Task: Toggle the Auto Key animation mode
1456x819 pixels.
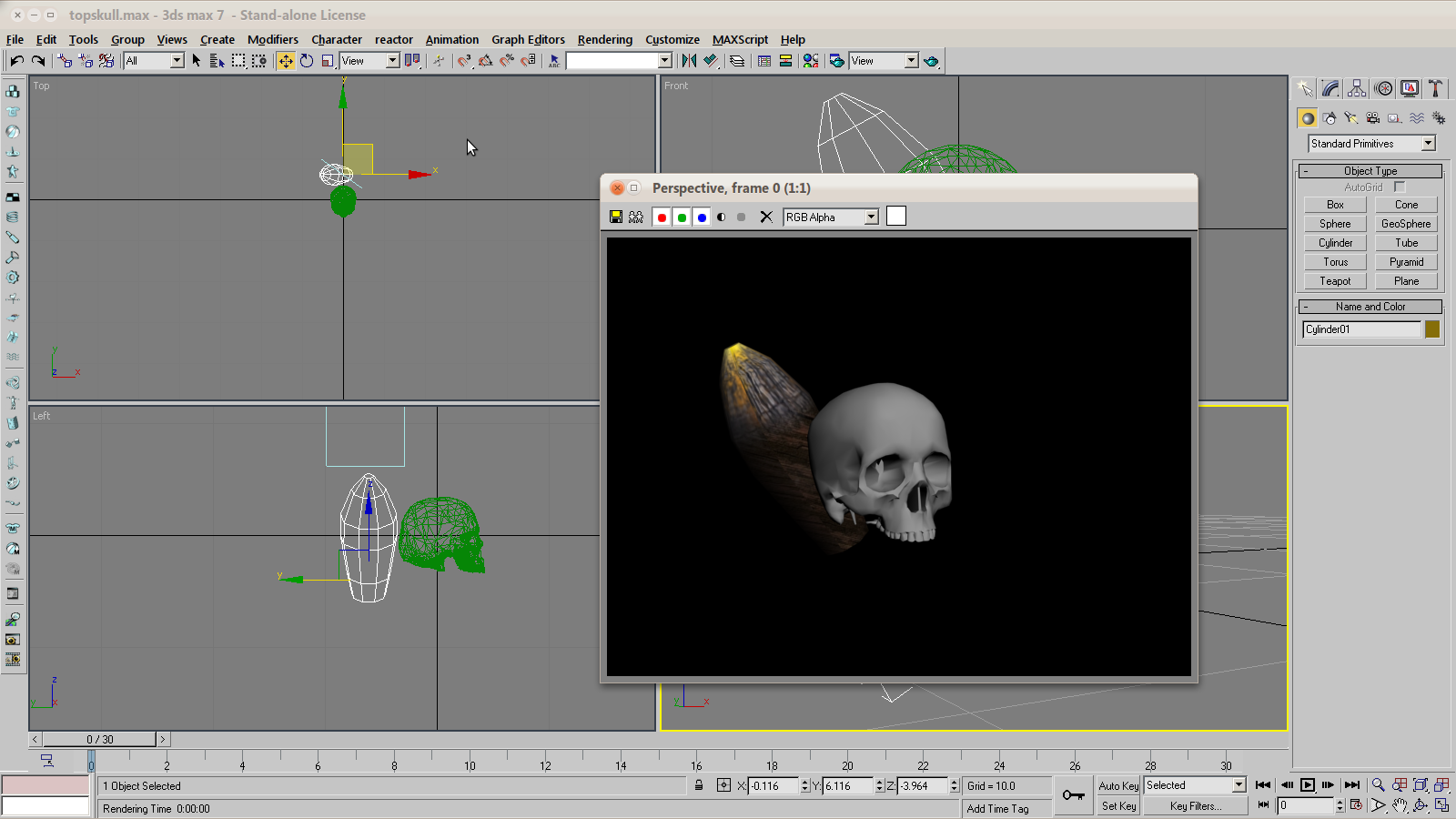Action: (x=1118, y=785)
